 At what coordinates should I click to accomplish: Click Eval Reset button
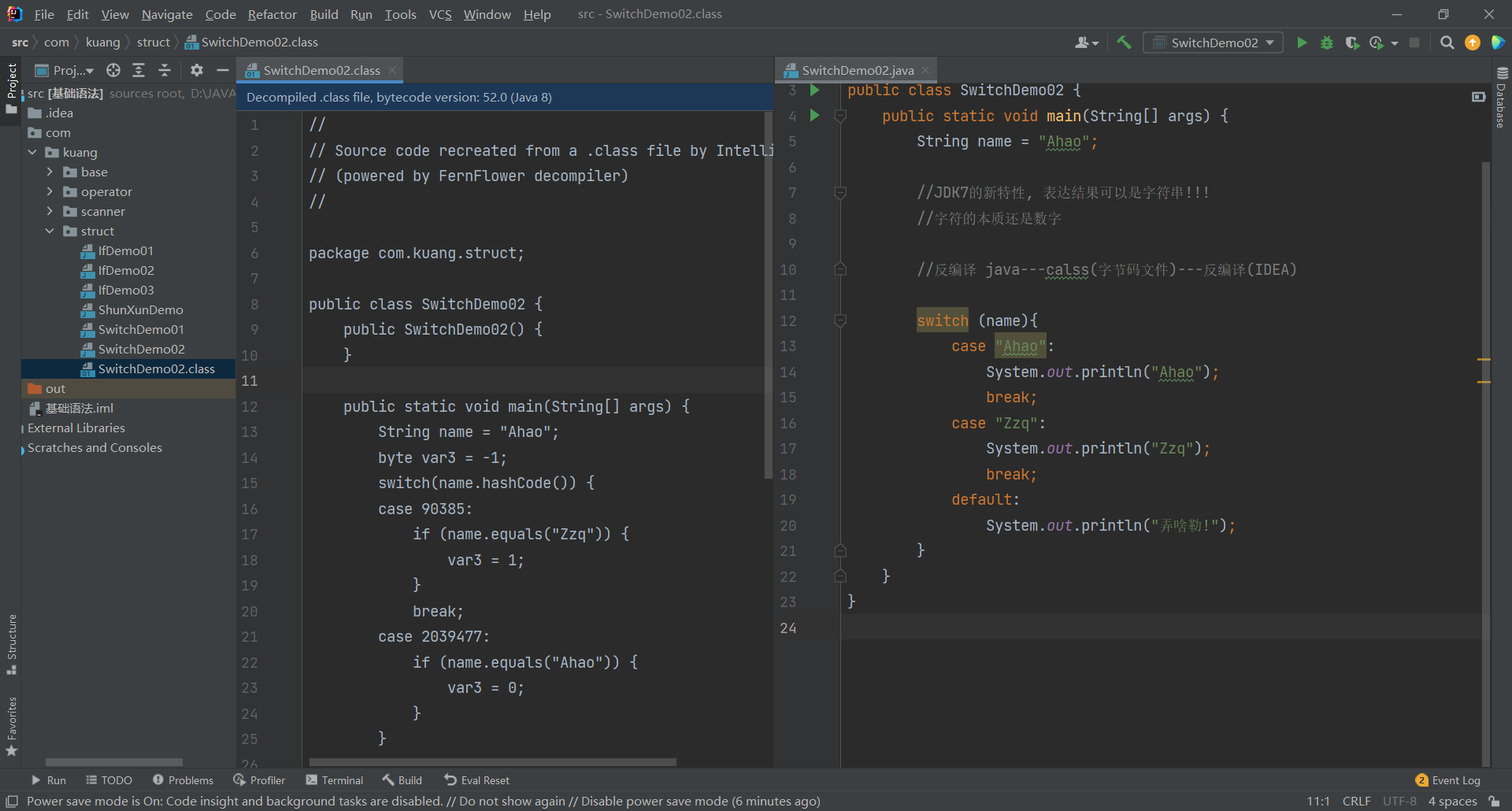(x=476, y=780)
